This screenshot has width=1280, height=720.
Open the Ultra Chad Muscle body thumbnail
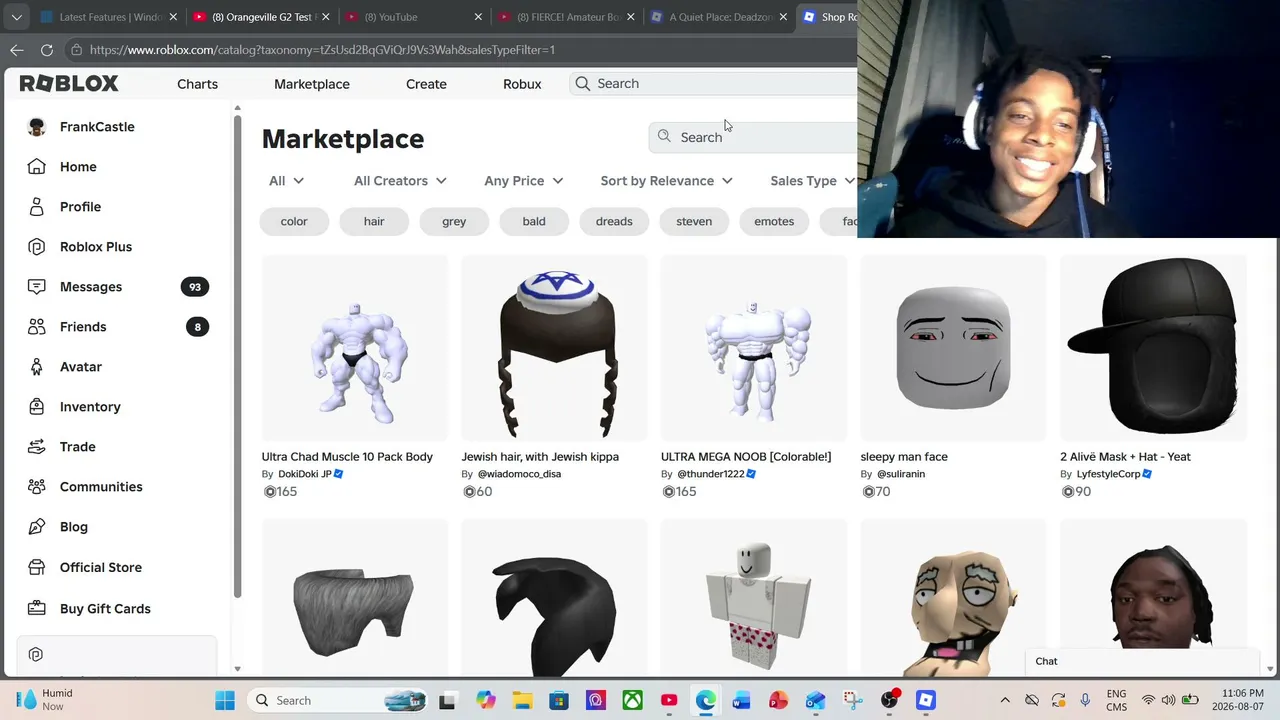tap(355, 348)
